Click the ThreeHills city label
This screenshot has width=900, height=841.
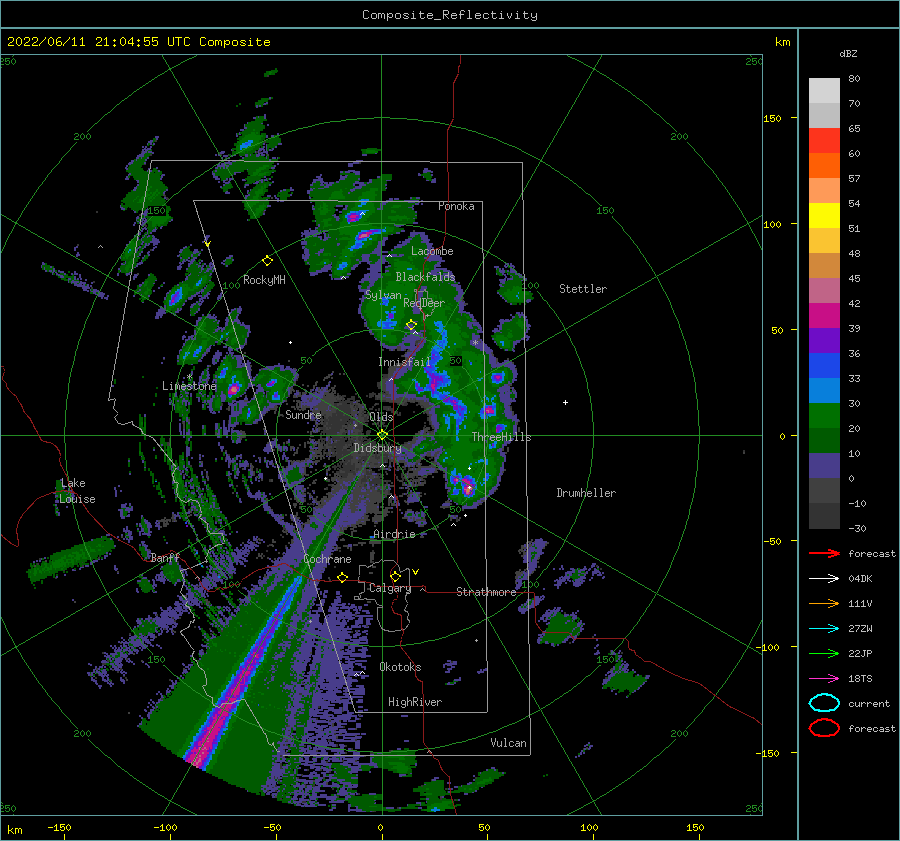(x=501, y=437)
